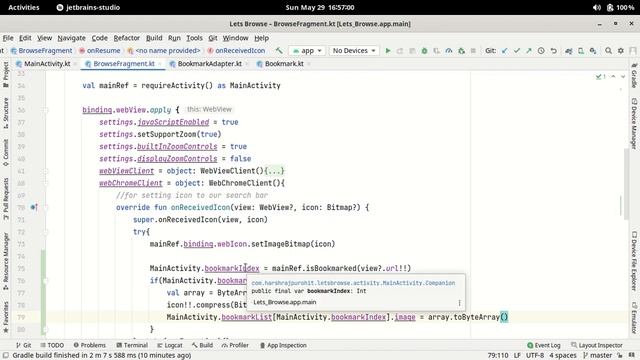The height and width of the screenshot is (360, 640).
Task: Click the 79:110 line column indicator
Action: pyautogui.click(x=498, y=356)
